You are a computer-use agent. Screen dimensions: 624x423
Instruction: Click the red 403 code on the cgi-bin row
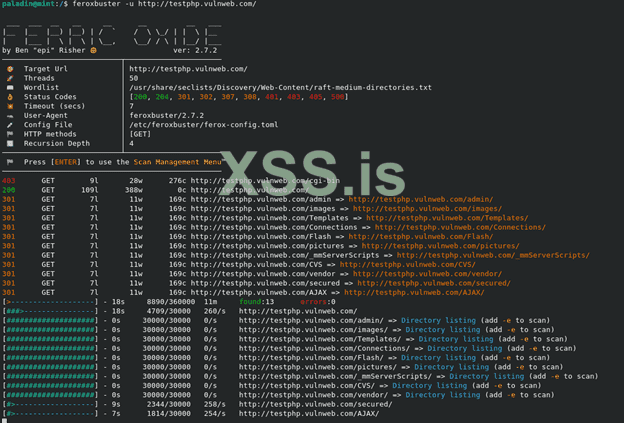point(9,181)
